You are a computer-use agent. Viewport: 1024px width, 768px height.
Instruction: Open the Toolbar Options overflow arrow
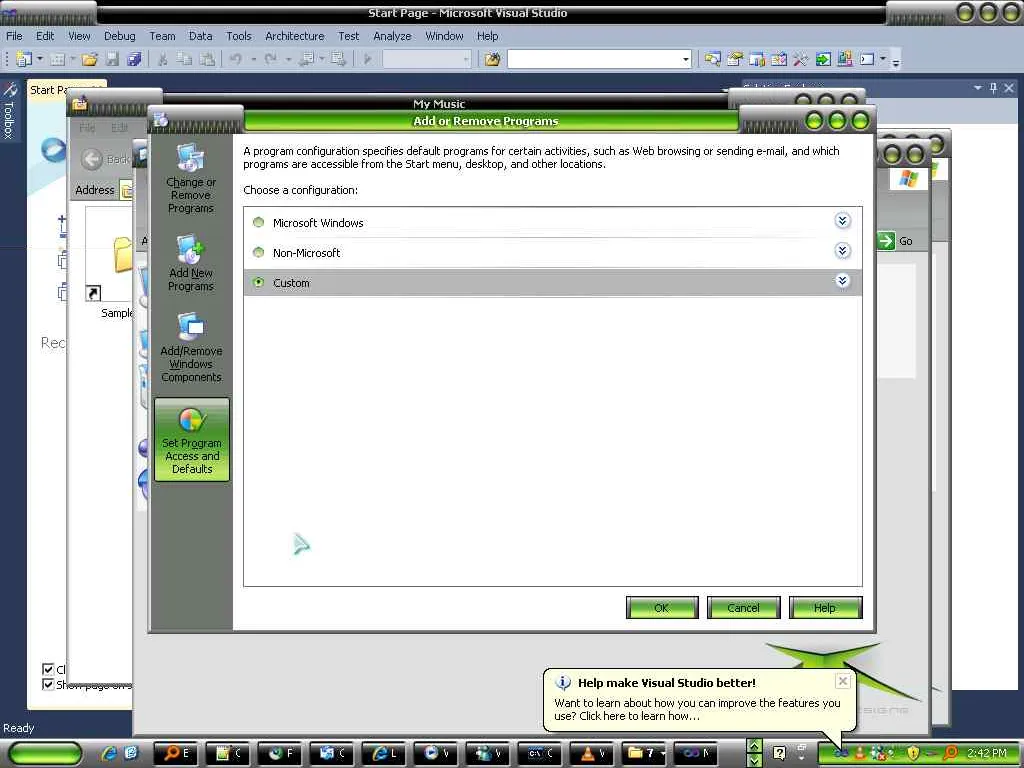896,61
